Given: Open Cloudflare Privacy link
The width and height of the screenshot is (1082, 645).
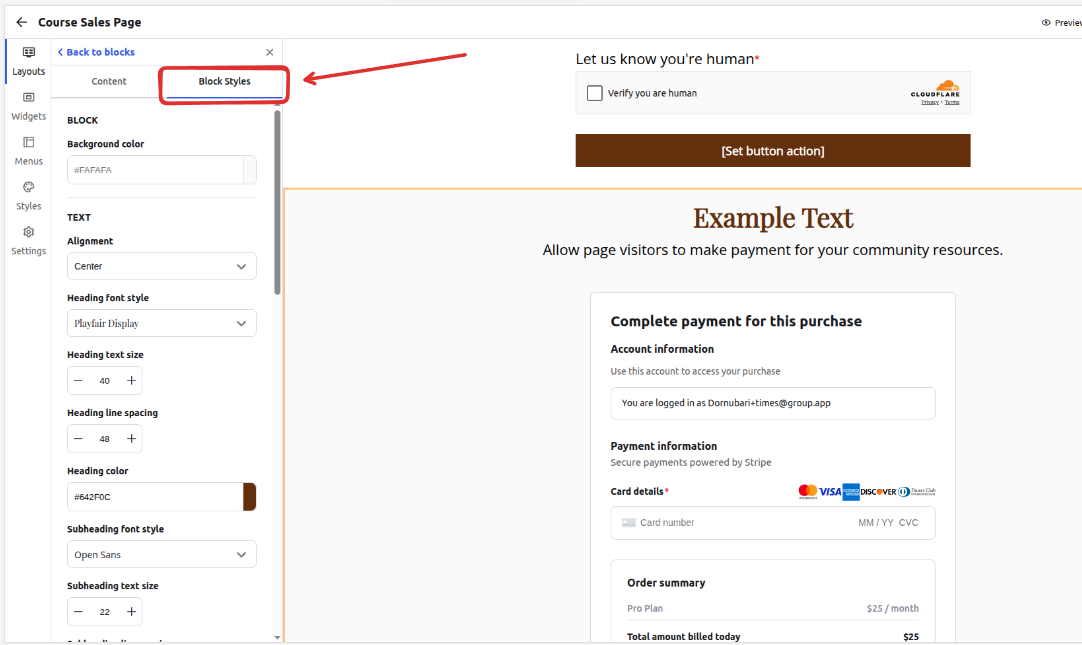Looking at the screenshot, I should click(929, 103).
